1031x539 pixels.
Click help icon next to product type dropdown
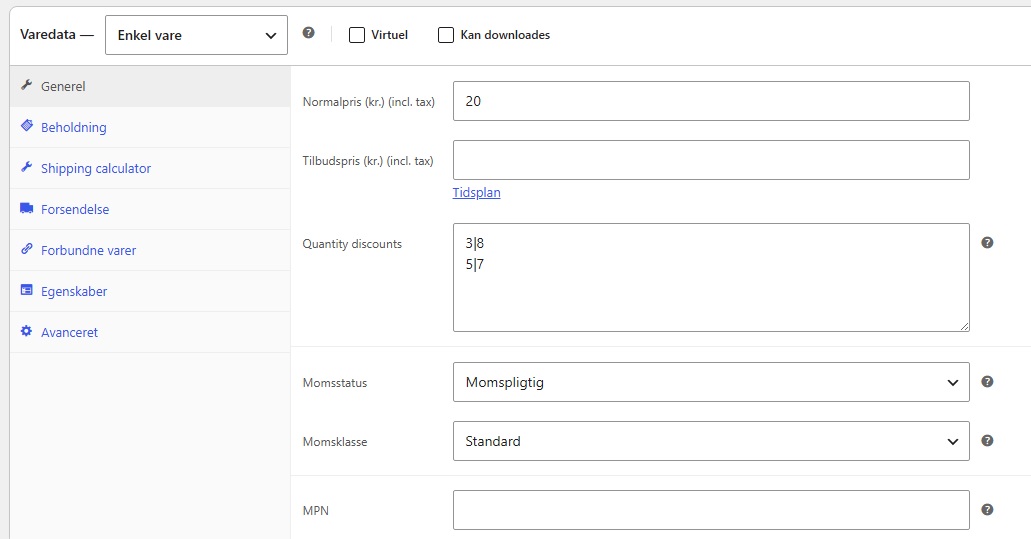click(x=308, y=32)
